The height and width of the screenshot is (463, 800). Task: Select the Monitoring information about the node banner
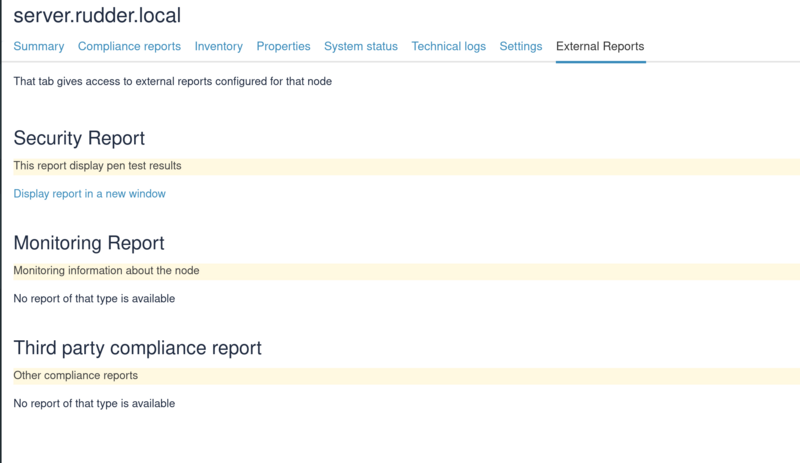click(407, 271)
